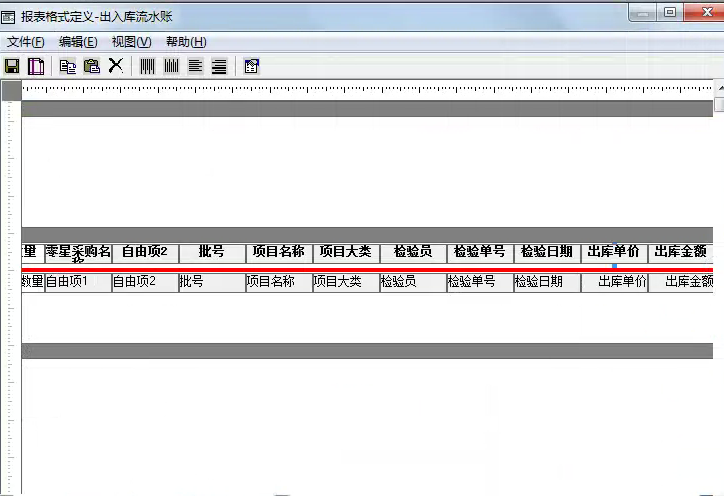The image size is (724, 496).
Task: Select the 项目名称 detail row field
Action: (279, 283)
